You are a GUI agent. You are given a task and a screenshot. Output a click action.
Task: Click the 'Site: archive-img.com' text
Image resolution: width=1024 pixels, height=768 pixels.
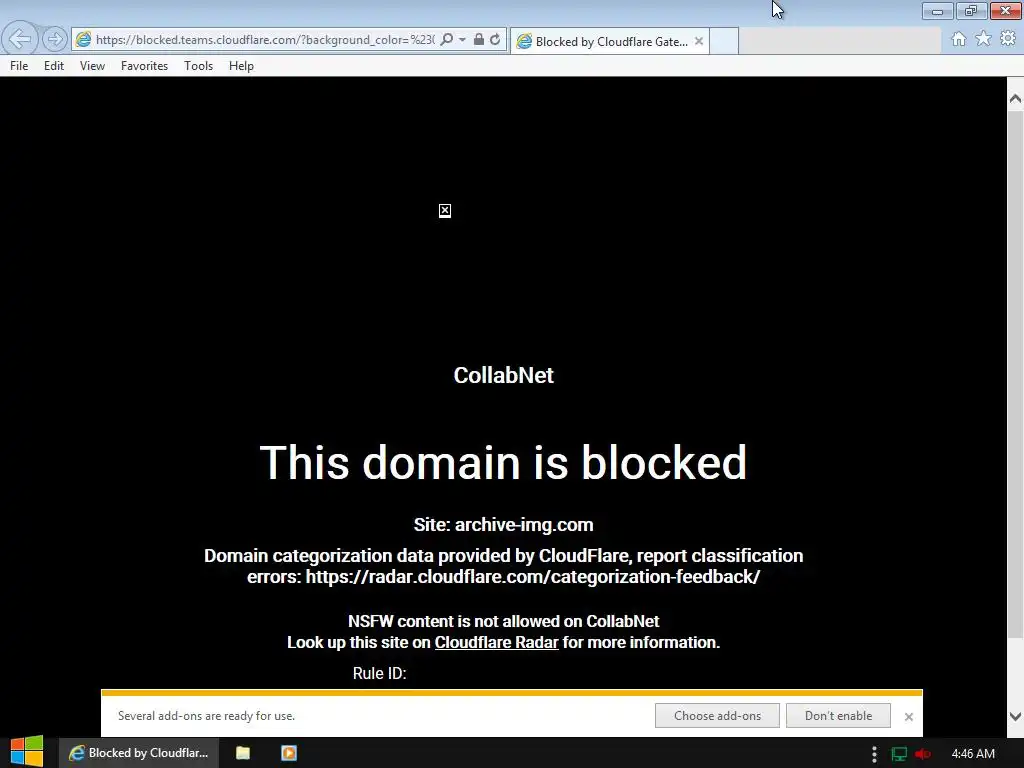(x=504, y=525)
